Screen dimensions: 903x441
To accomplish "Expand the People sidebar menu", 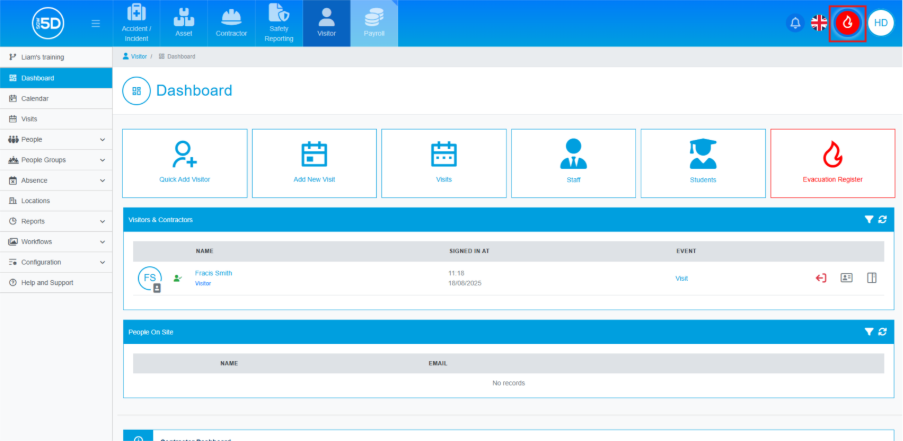I will tap(56, 139).
